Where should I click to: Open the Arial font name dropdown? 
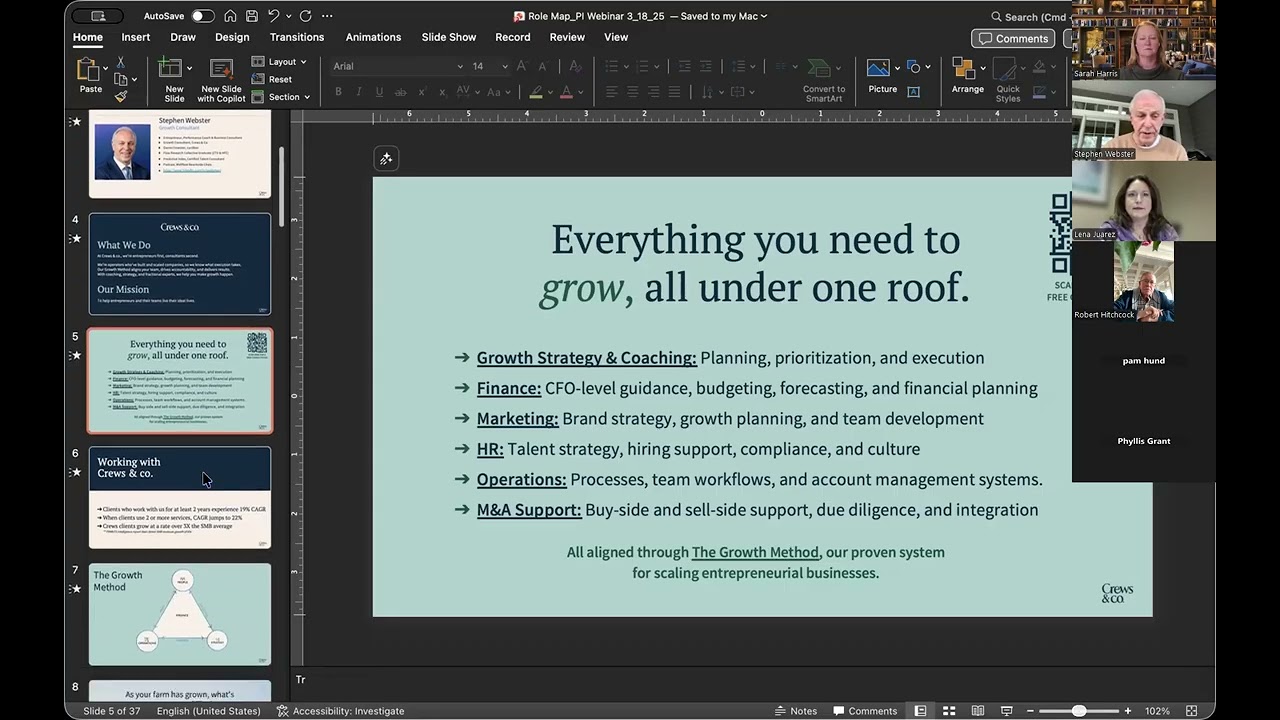398,66
